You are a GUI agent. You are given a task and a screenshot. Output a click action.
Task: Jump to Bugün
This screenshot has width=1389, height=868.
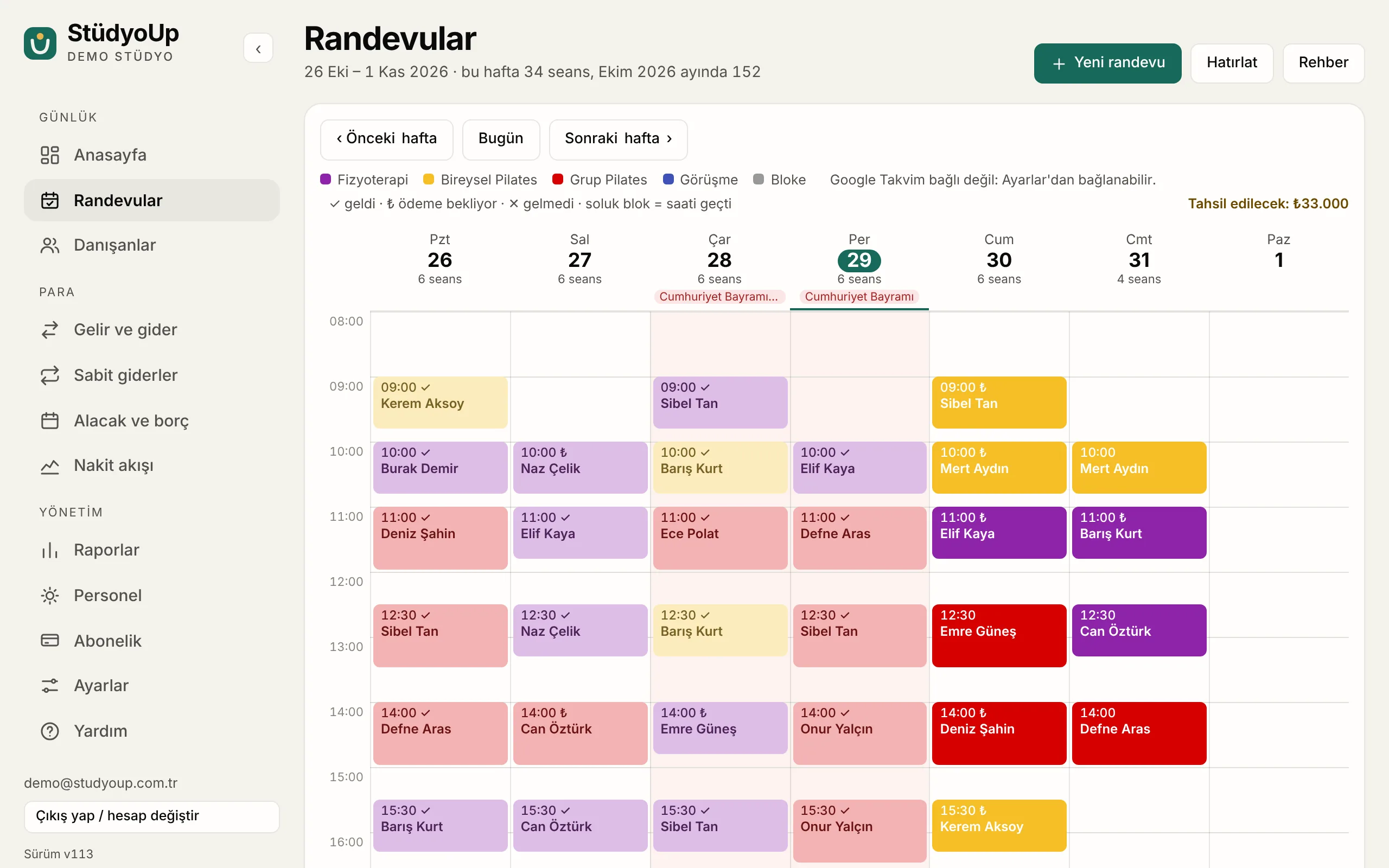tap(500, 139)
